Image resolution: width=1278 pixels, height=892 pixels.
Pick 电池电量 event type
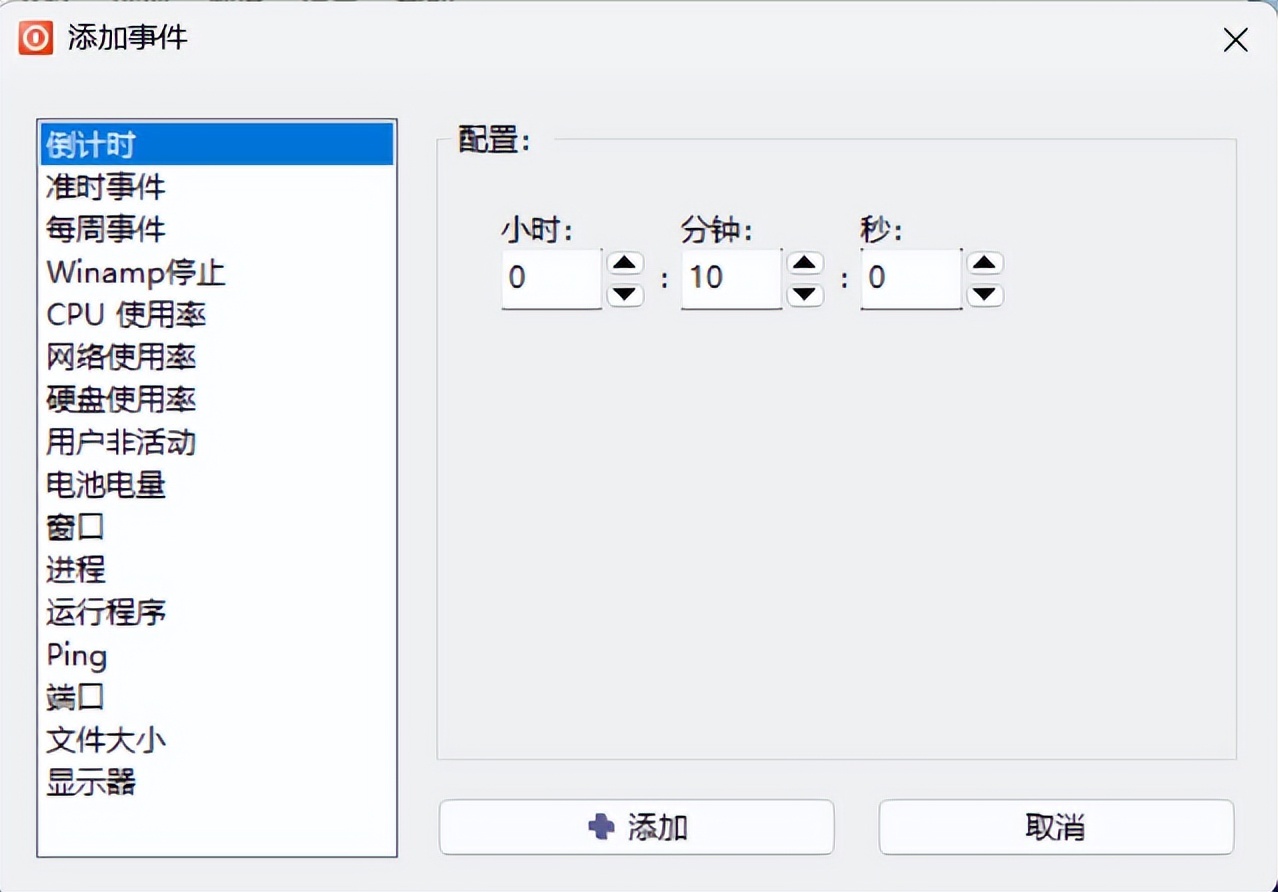pos(106,485)
